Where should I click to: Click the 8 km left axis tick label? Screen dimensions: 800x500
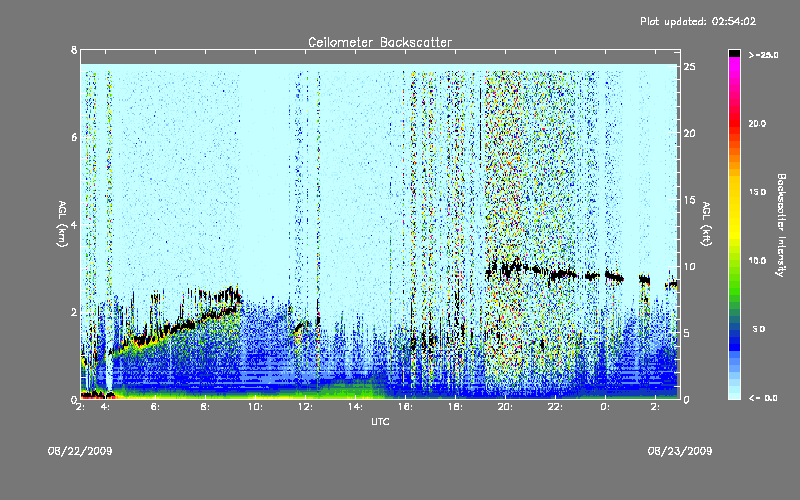[74, 50]
